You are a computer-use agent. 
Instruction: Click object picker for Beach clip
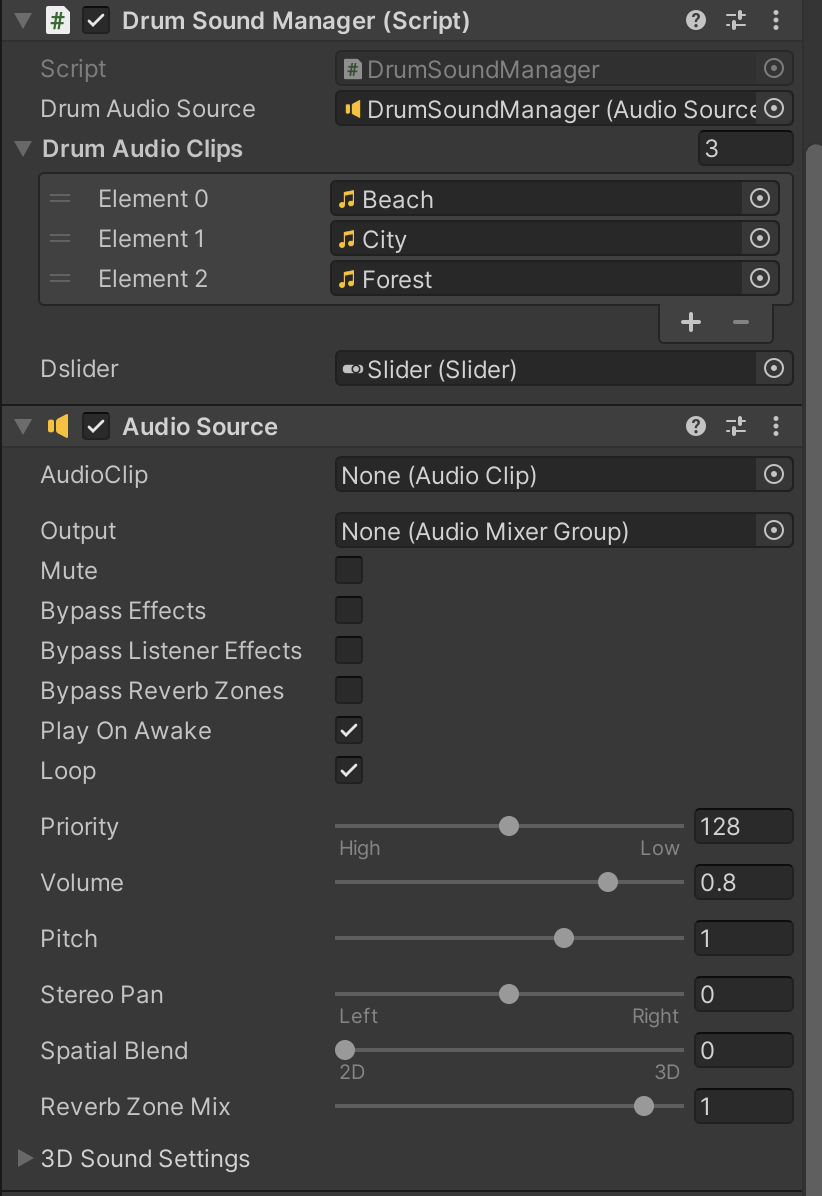(760, 199)
